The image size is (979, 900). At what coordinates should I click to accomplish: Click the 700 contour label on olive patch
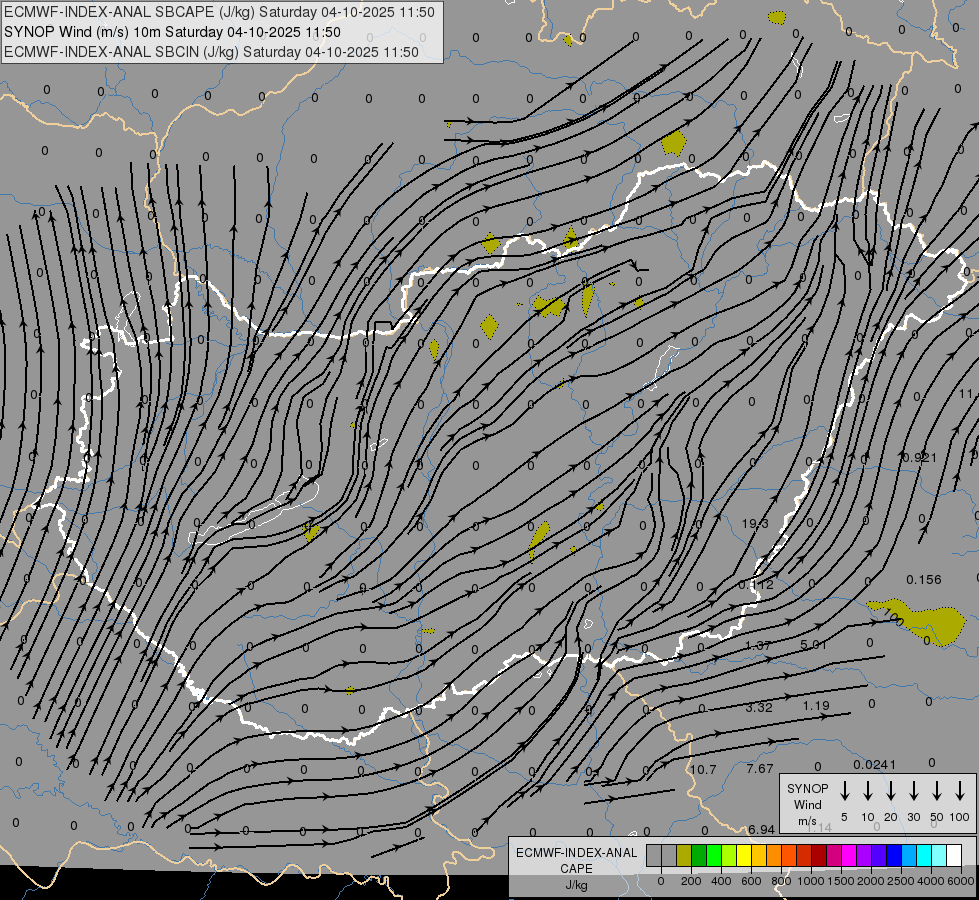pos(893,618)
